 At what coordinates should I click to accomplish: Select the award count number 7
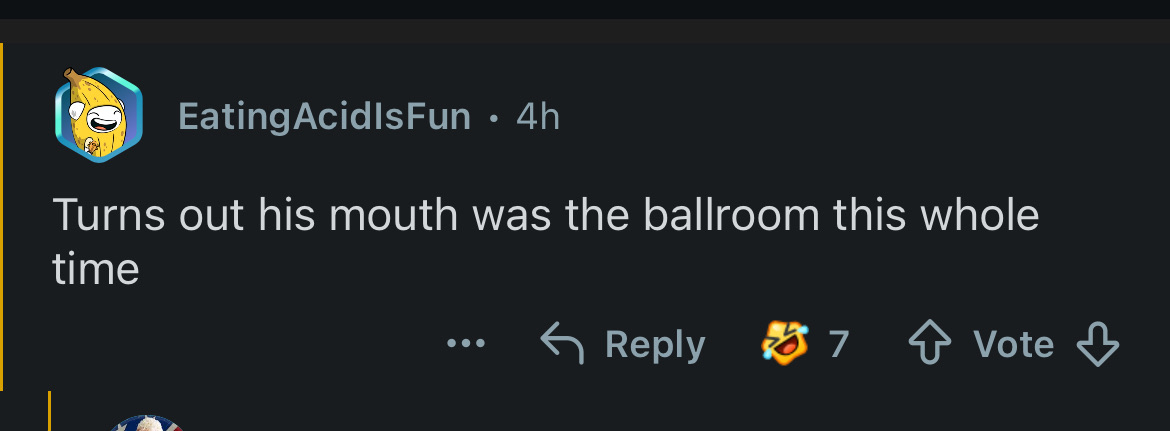(839, 344)
